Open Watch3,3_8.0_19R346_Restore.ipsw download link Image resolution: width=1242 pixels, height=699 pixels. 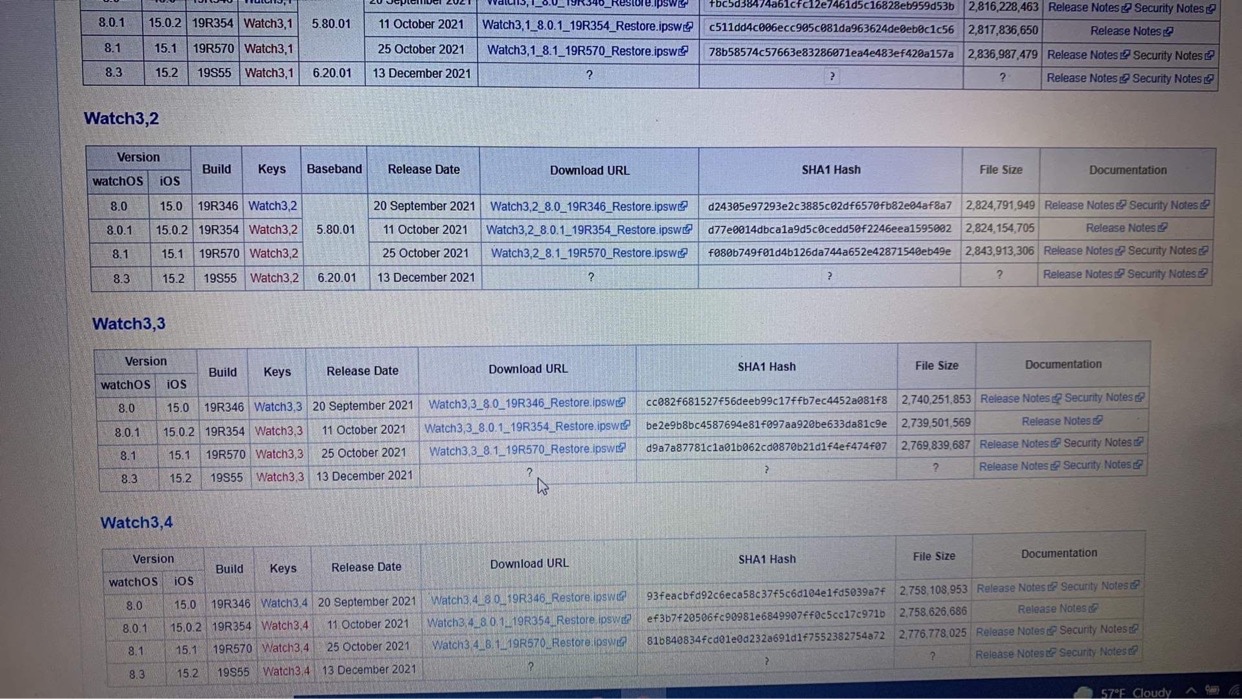click(527, 403)
